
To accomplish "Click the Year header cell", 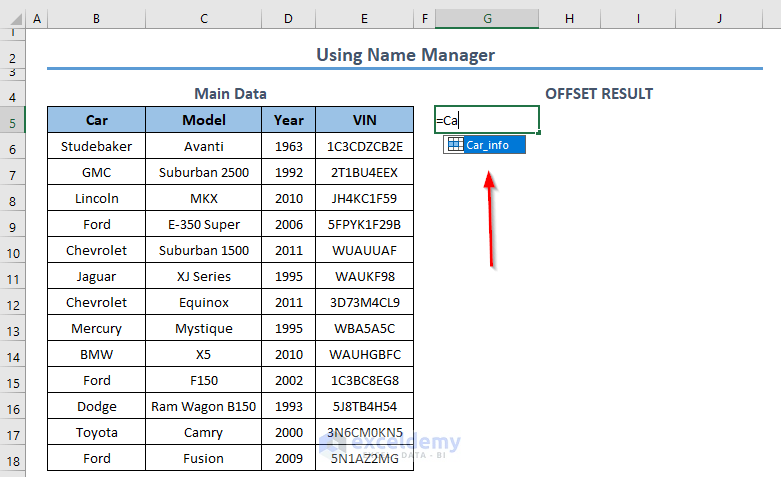I will (x=289, y=120).
